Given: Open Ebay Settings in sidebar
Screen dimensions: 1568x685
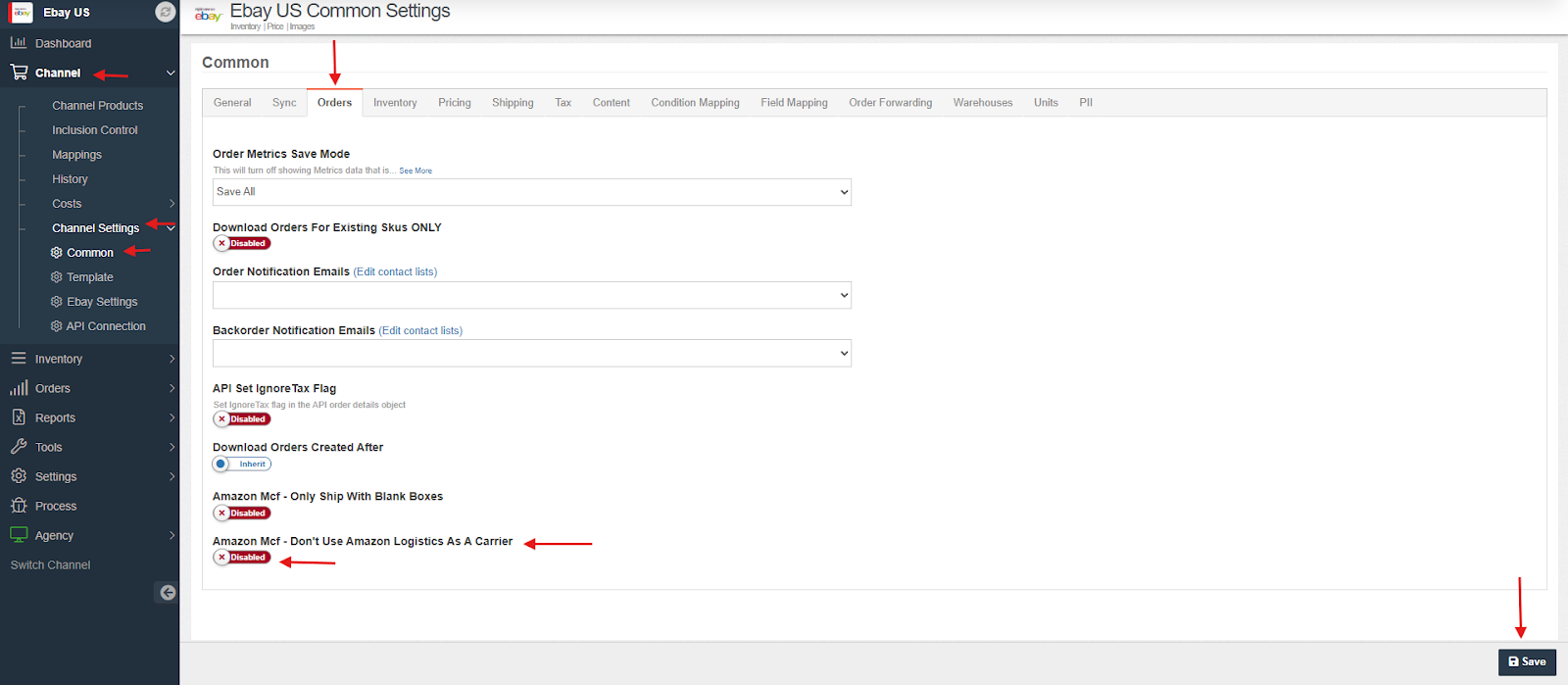Looking at the screenshot, I should [102, 302].
